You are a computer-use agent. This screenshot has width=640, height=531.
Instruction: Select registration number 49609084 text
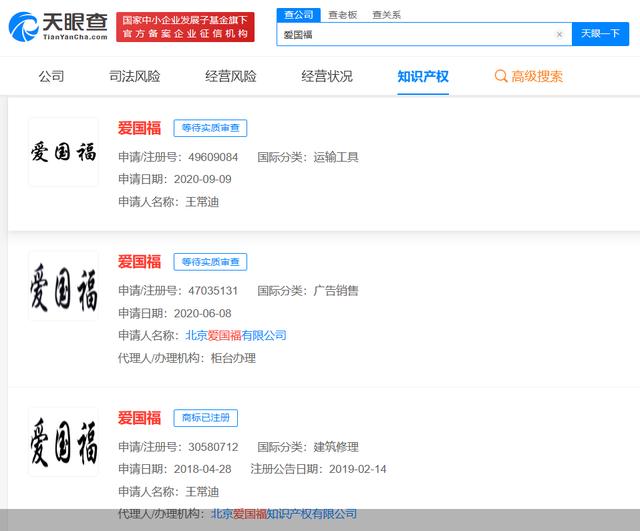[213, 157]
